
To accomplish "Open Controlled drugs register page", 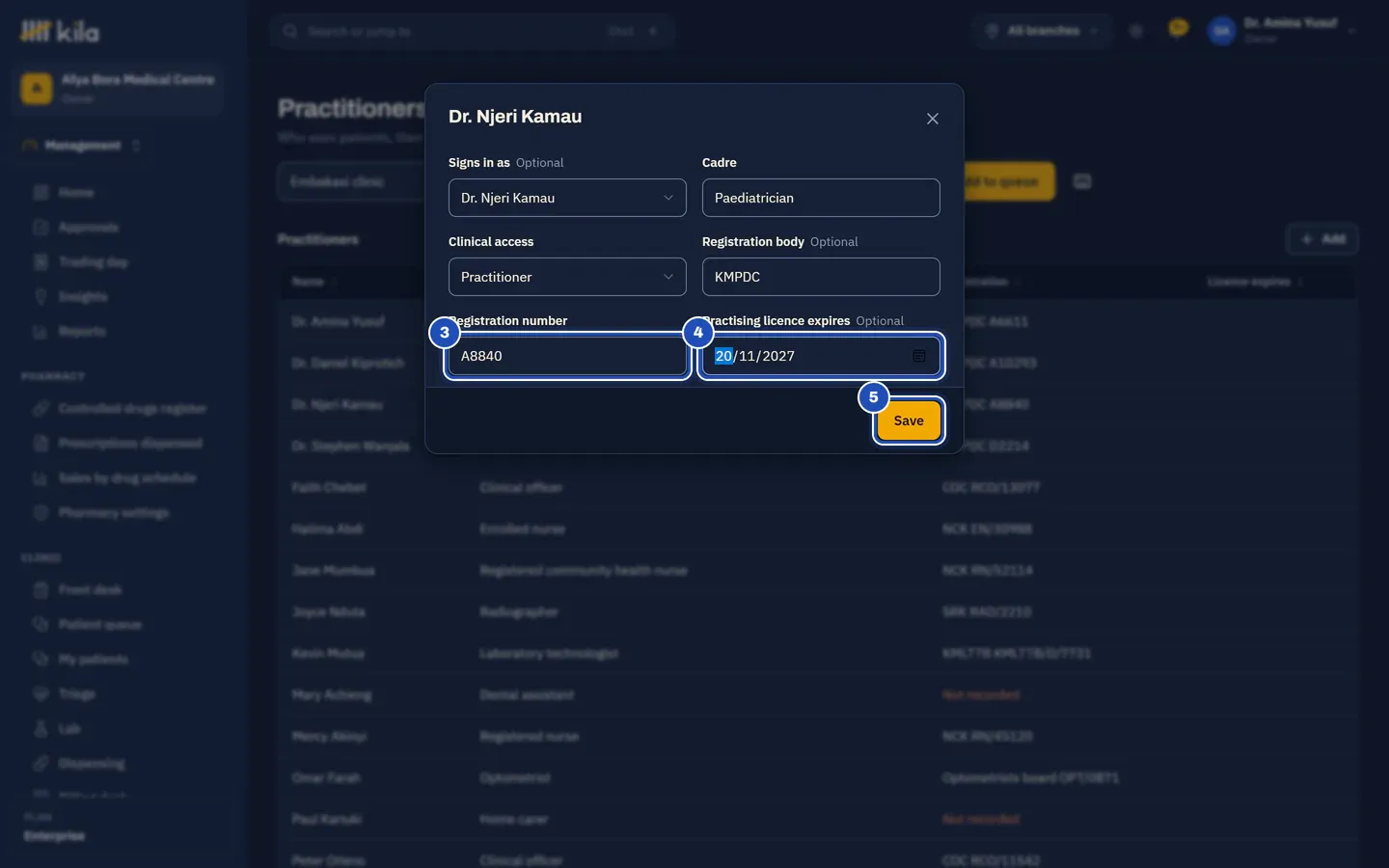I will click(132, 409).
